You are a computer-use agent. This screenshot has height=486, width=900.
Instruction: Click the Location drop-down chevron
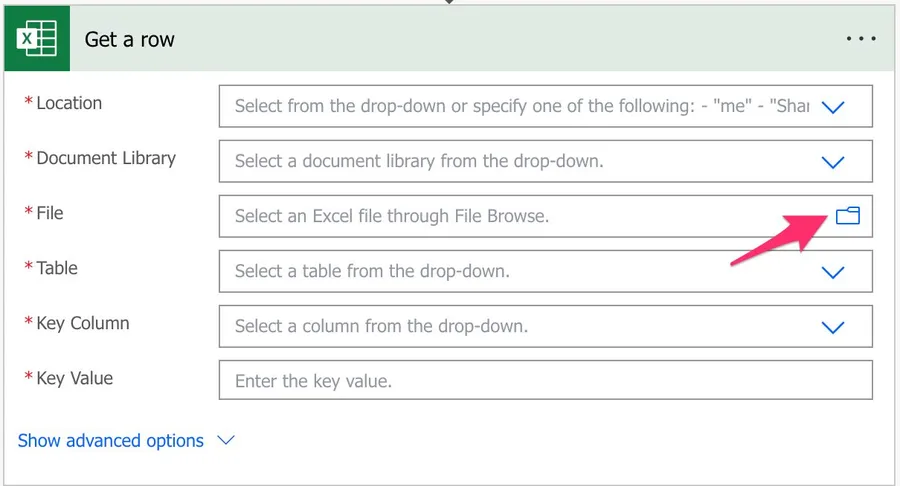click(x=832, y=106)
